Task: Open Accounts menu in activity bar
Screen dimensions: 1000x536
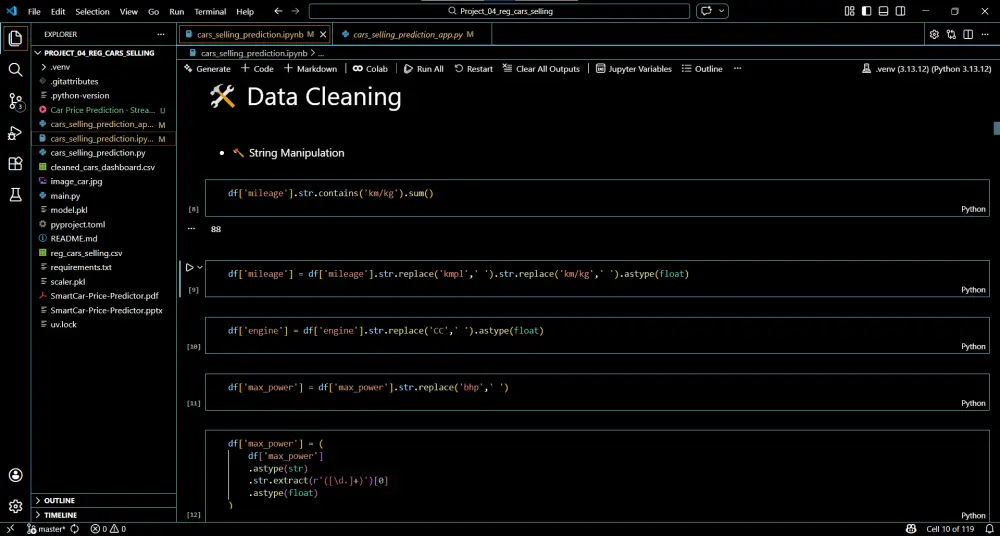Action: click(15, 475)
